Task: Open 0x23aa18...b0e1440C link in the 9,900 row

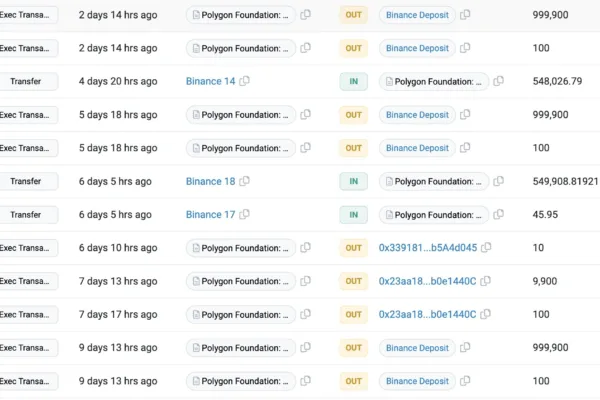Action: [427, 281]
